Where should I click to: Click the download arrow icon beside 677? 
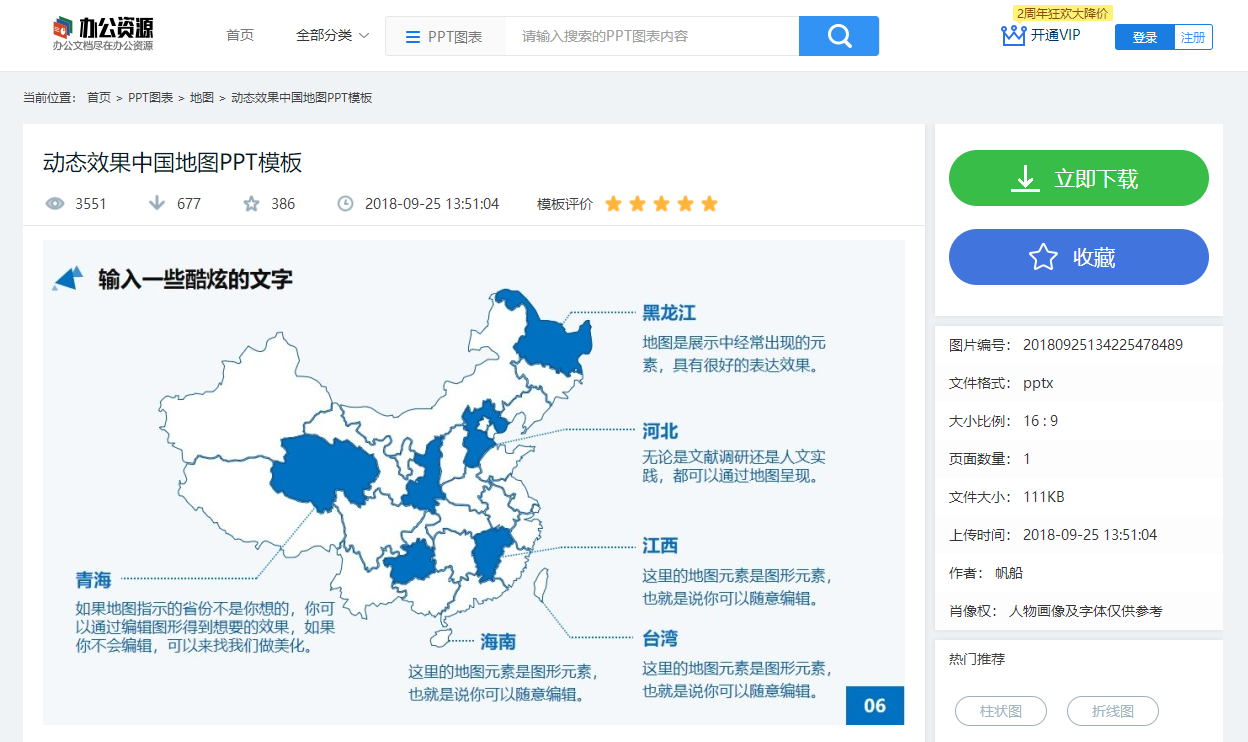tap(156, 204)
